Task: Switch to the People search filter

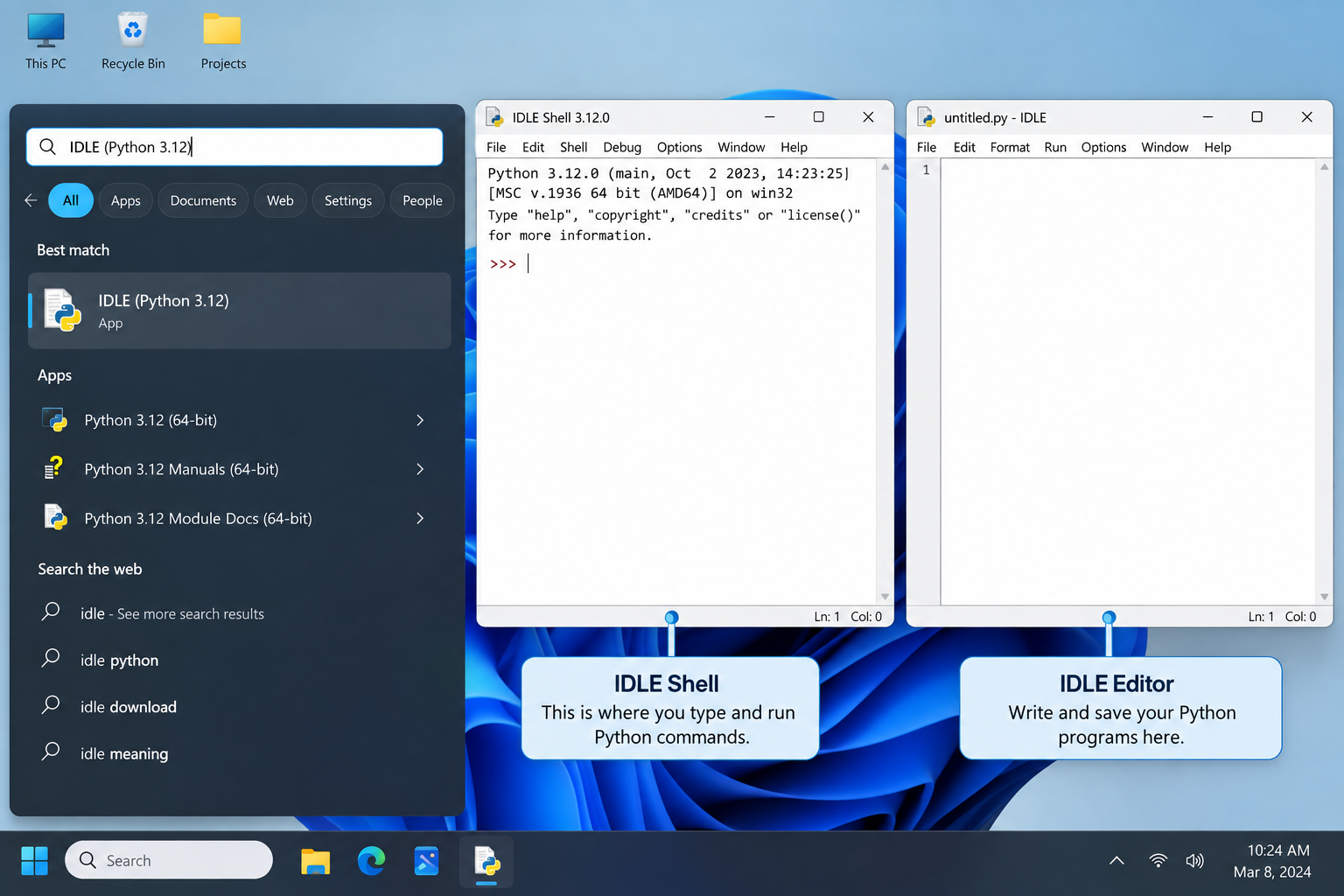Action: coord(423,200)
